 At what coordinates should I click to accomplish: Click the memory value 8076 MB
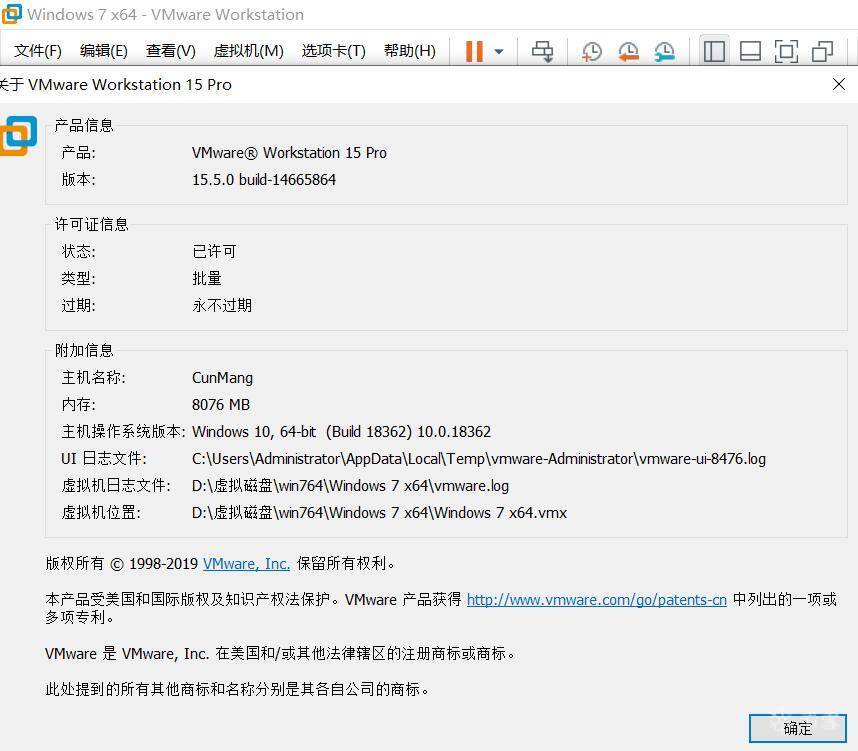point(221,405)
